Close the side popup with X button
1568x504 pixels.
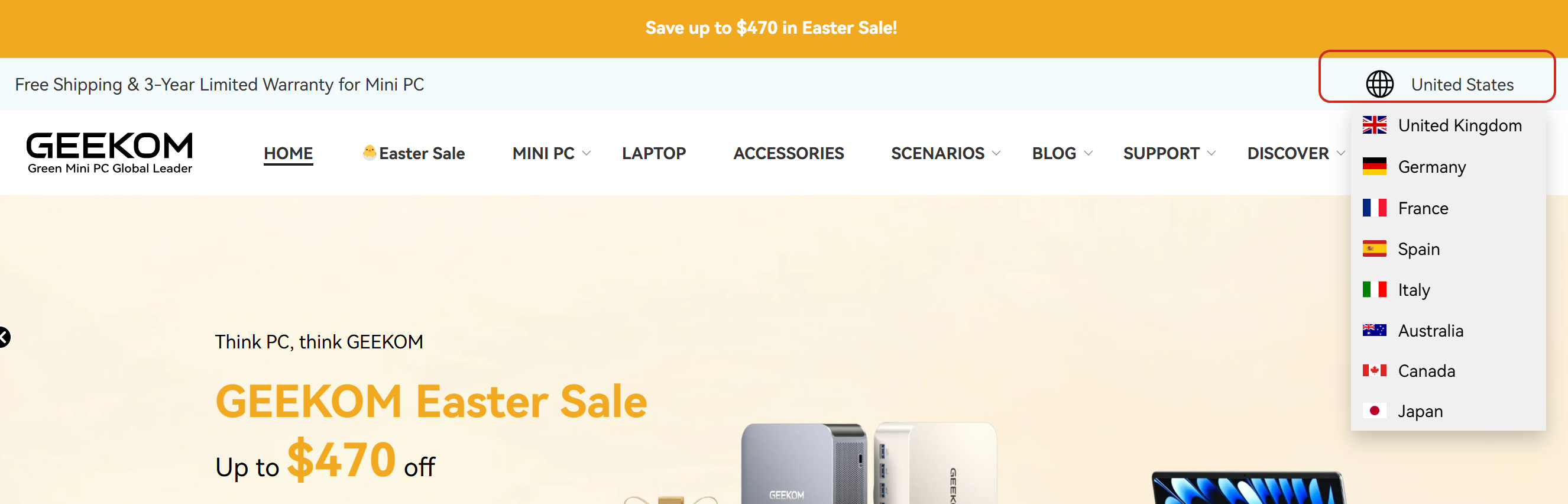point(4,337)
